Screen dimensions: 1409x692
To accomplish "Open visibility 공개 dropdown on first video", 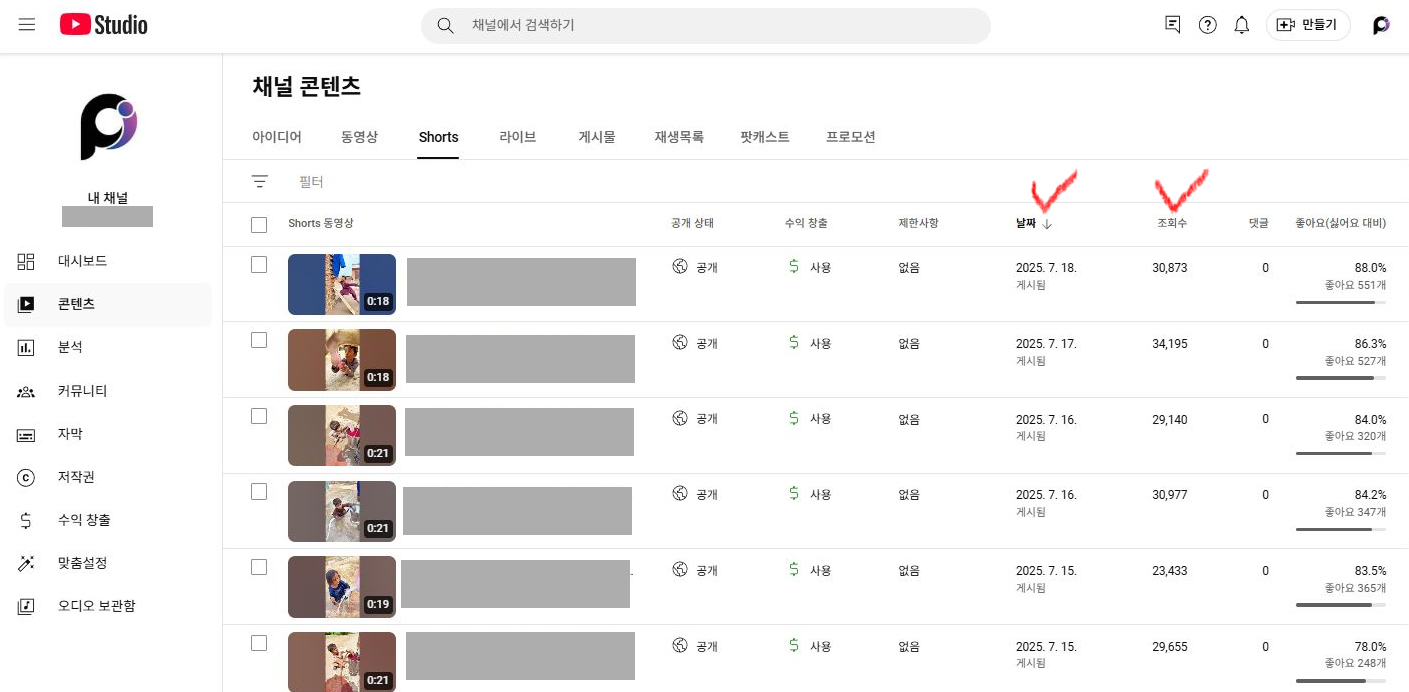I will tap(696, 267).
